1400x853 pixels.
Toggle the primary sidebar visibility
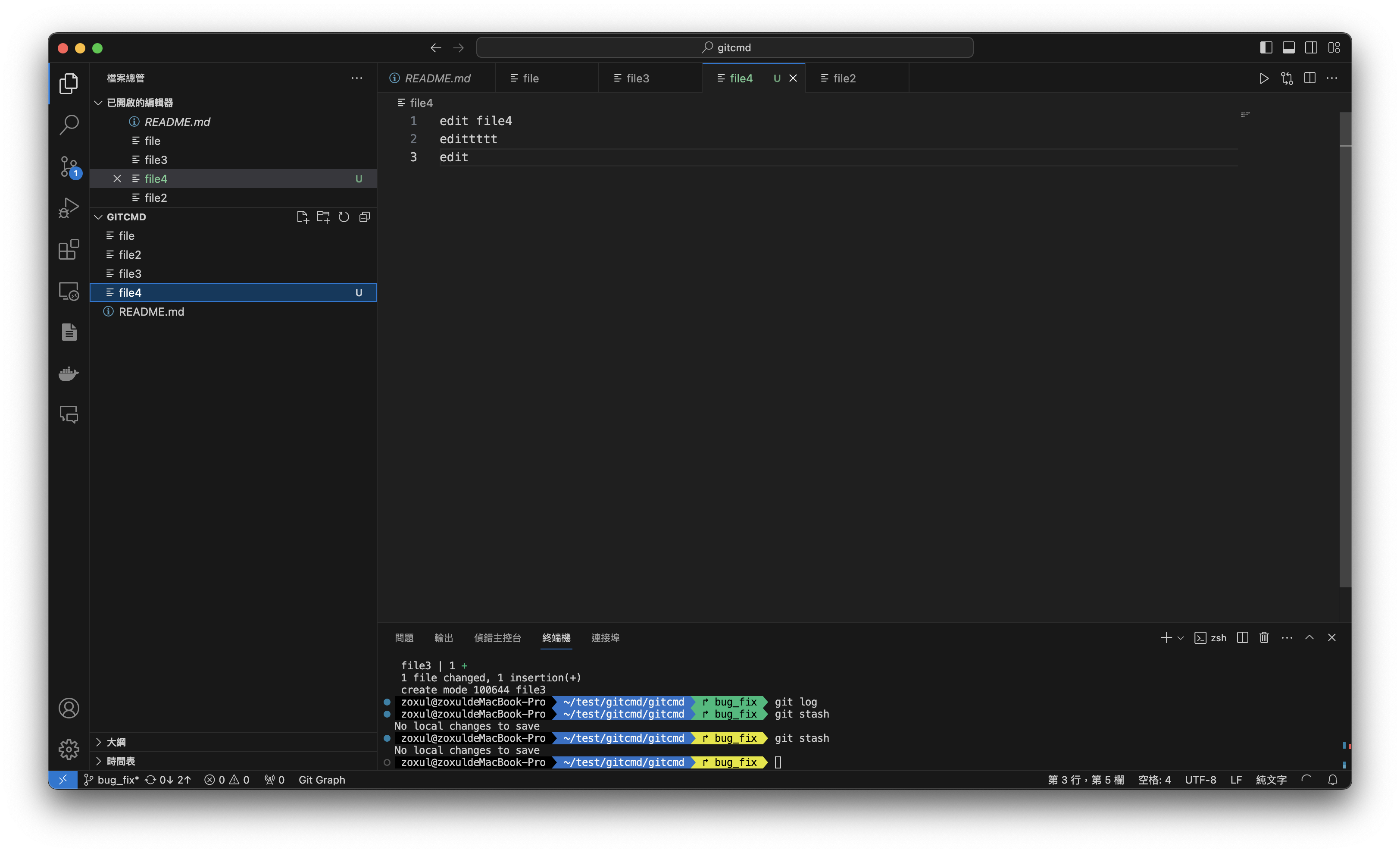click(1266, 48)
